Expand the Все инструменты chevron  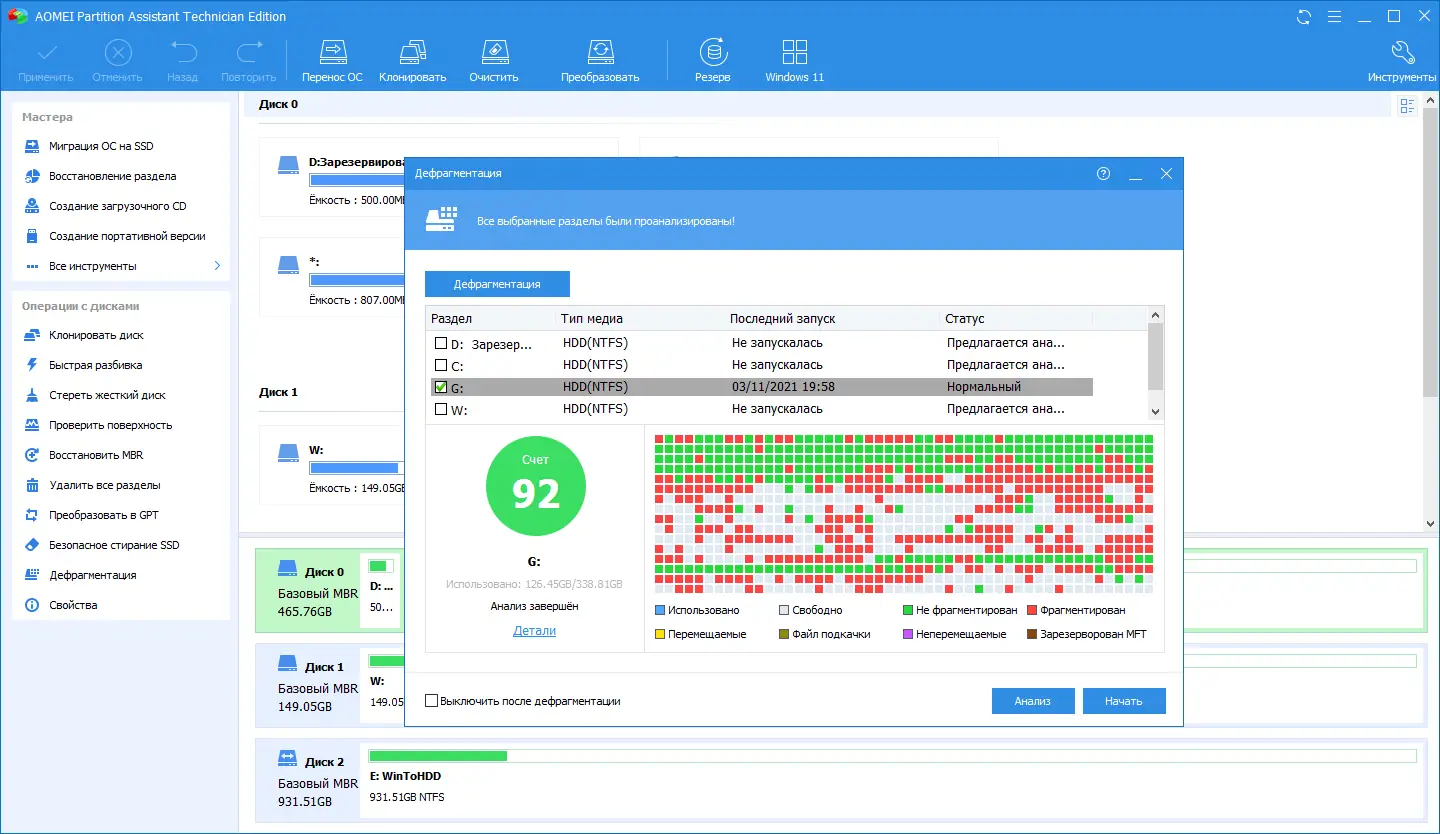tap(217, 266)
